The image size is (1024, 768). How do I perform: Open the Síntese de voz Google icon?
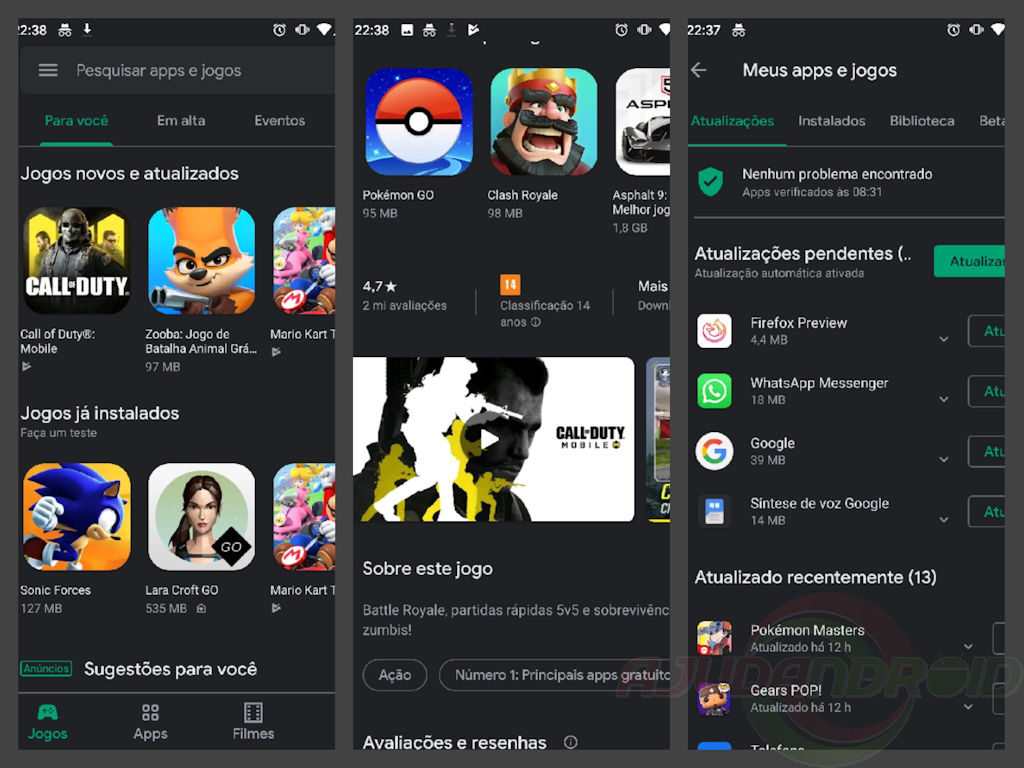[x=714, y=511]
